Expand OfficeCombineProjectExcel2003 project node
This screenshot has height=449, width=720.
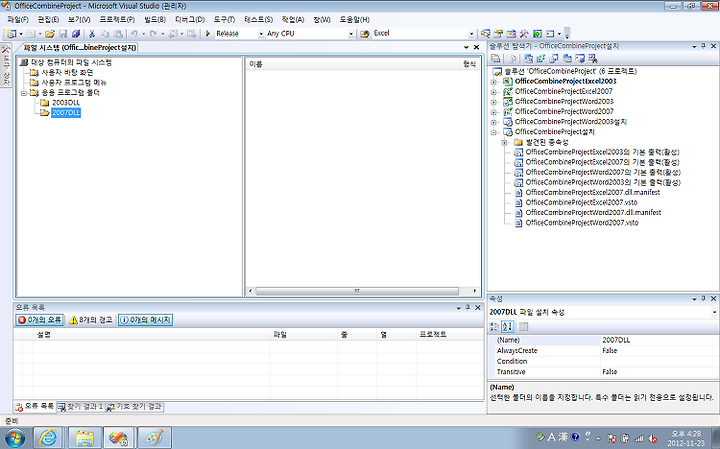coord(494,82)
